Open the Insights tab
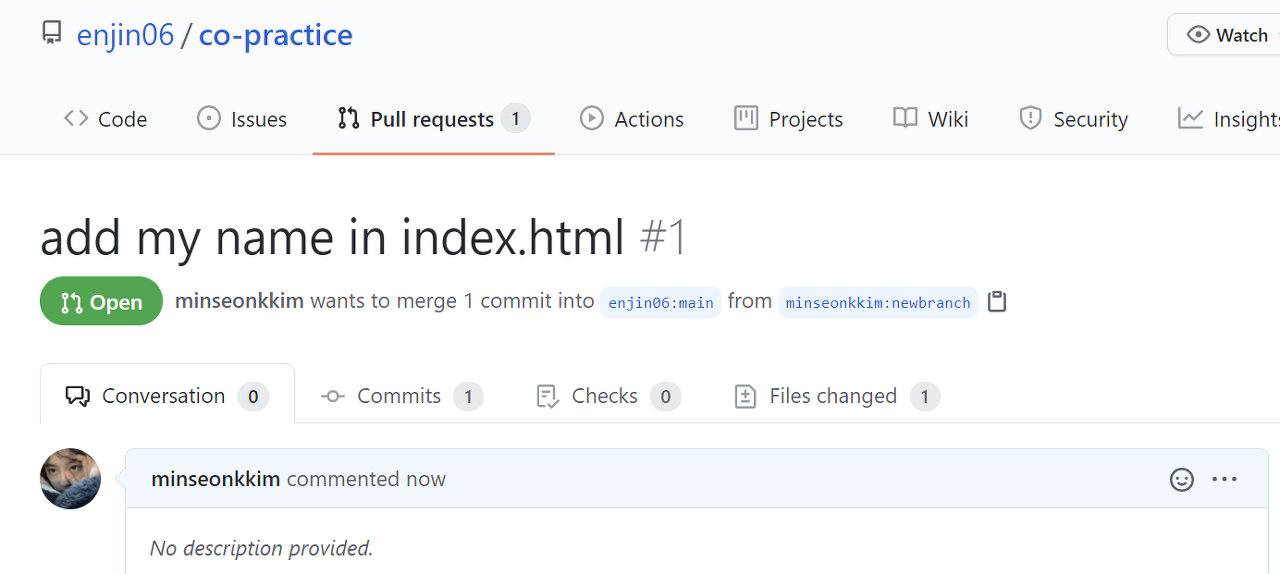 coord(1229,119)
